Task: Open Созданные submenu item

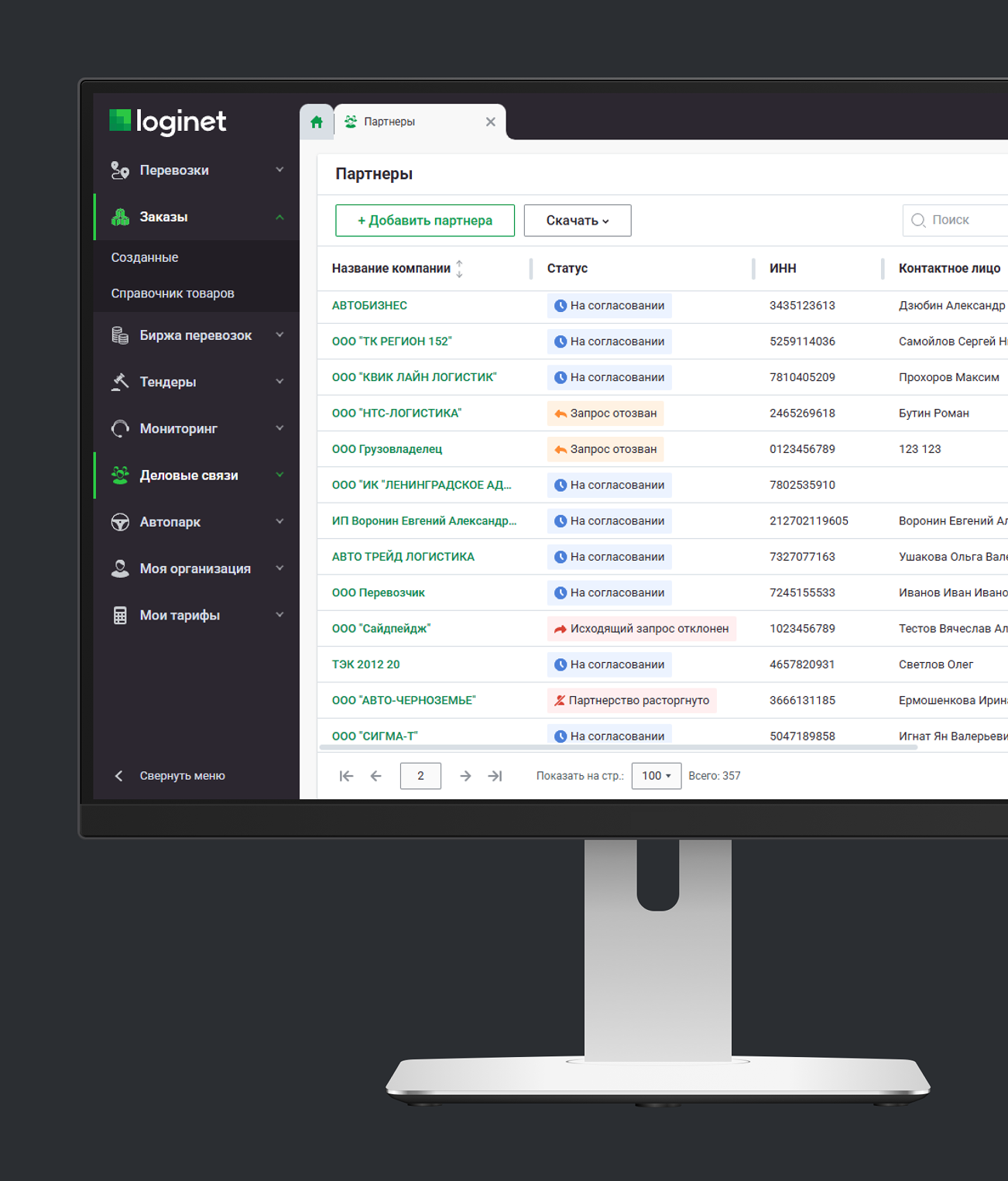Action: click(145, 257)
